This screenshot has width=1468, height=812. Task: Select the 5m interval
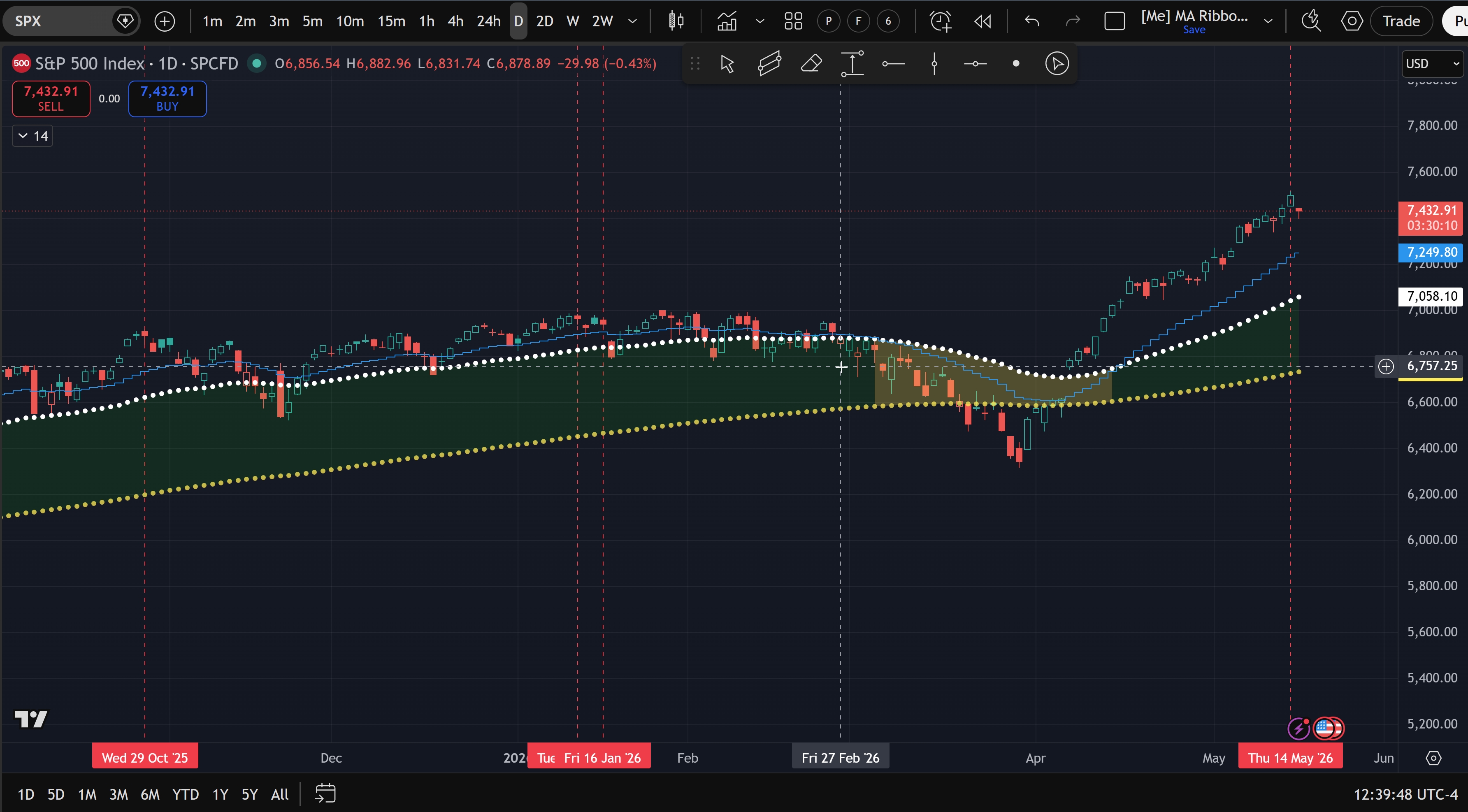pos(312,22)
